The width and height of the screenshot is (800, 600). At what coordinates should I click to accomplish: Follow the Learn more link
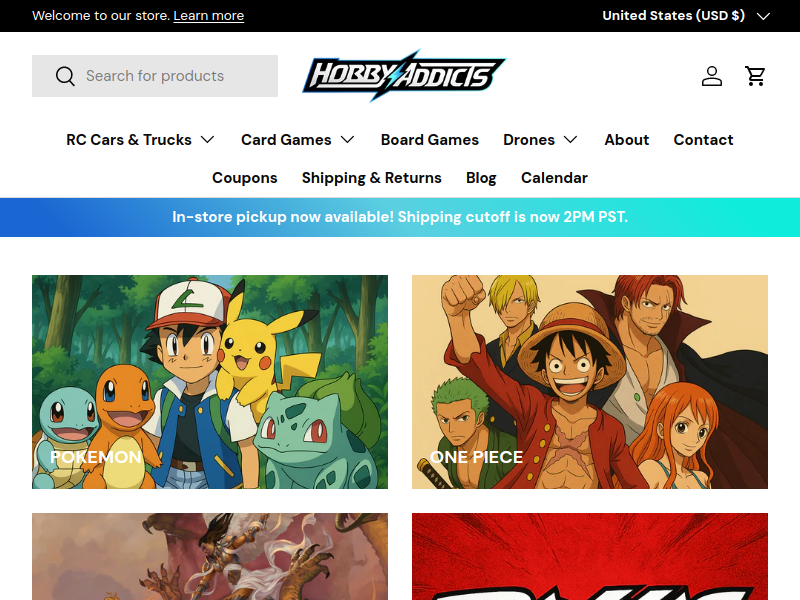tap(209, 16)
